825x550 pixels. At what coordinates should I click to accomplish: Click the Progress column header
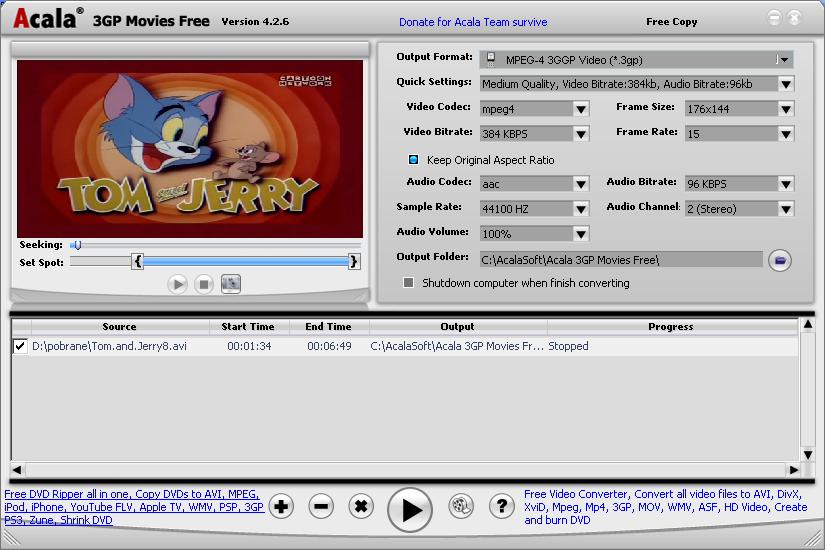(671, 327)
